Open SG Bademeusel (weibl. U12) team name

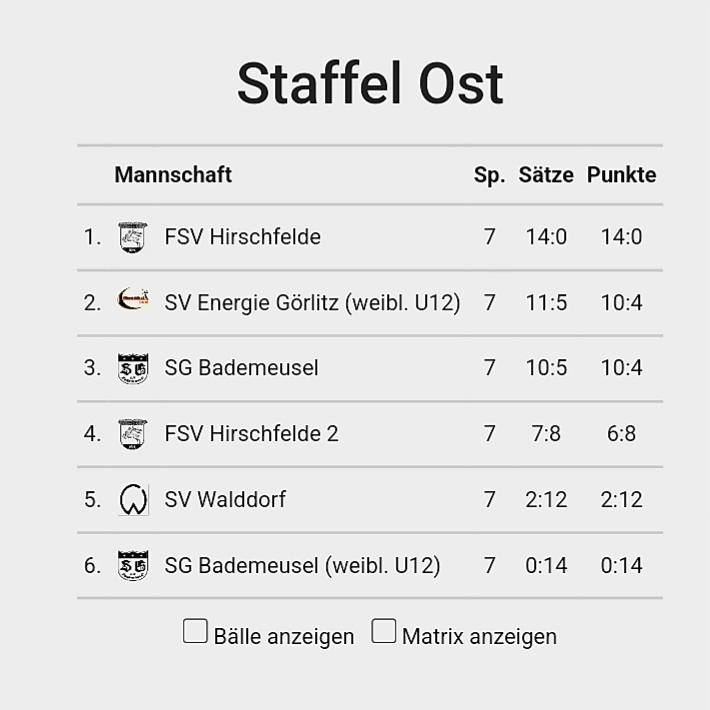coord(302,565)
